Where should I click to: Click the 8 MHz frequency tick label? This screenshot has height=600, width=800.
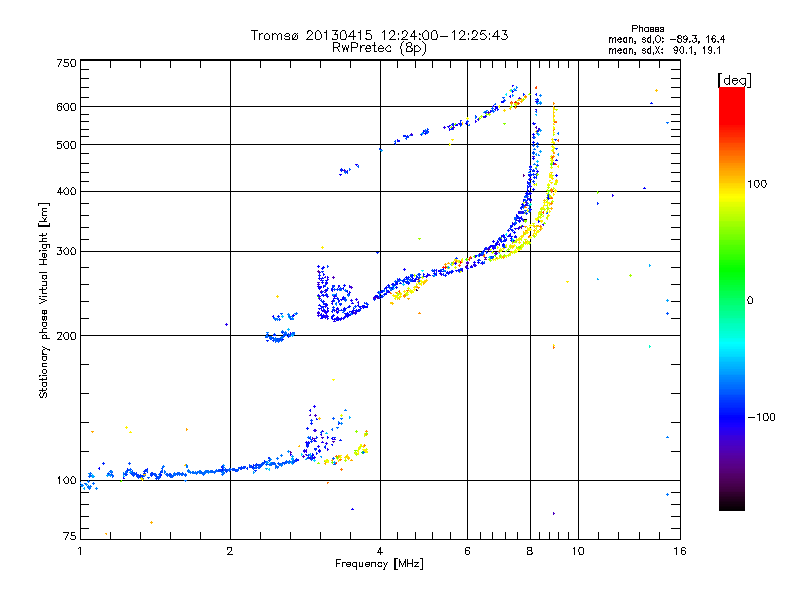point(530,551)
